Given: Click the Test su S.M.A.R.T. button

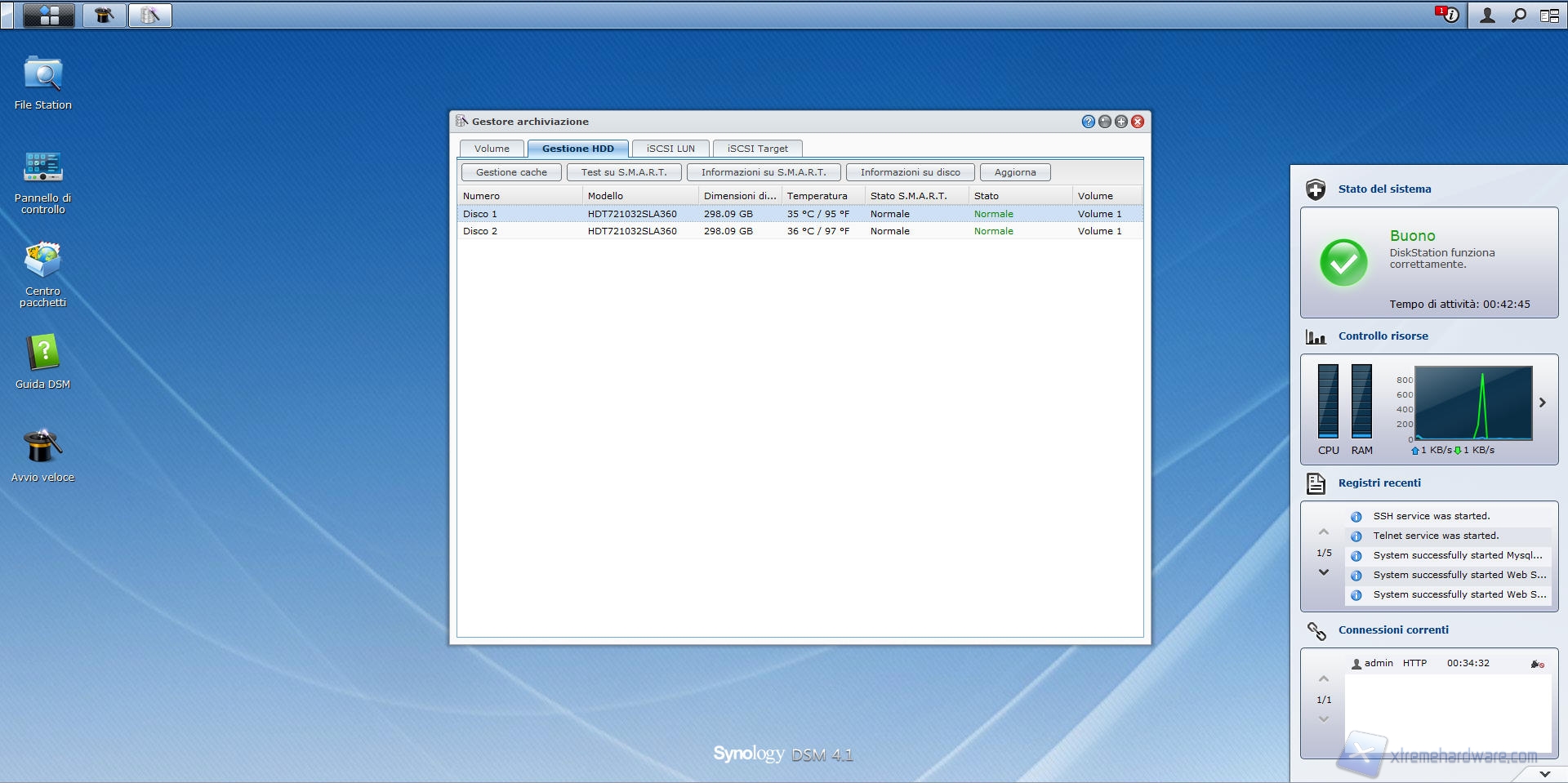Looking at the screenshot, I should coord(624,172).
